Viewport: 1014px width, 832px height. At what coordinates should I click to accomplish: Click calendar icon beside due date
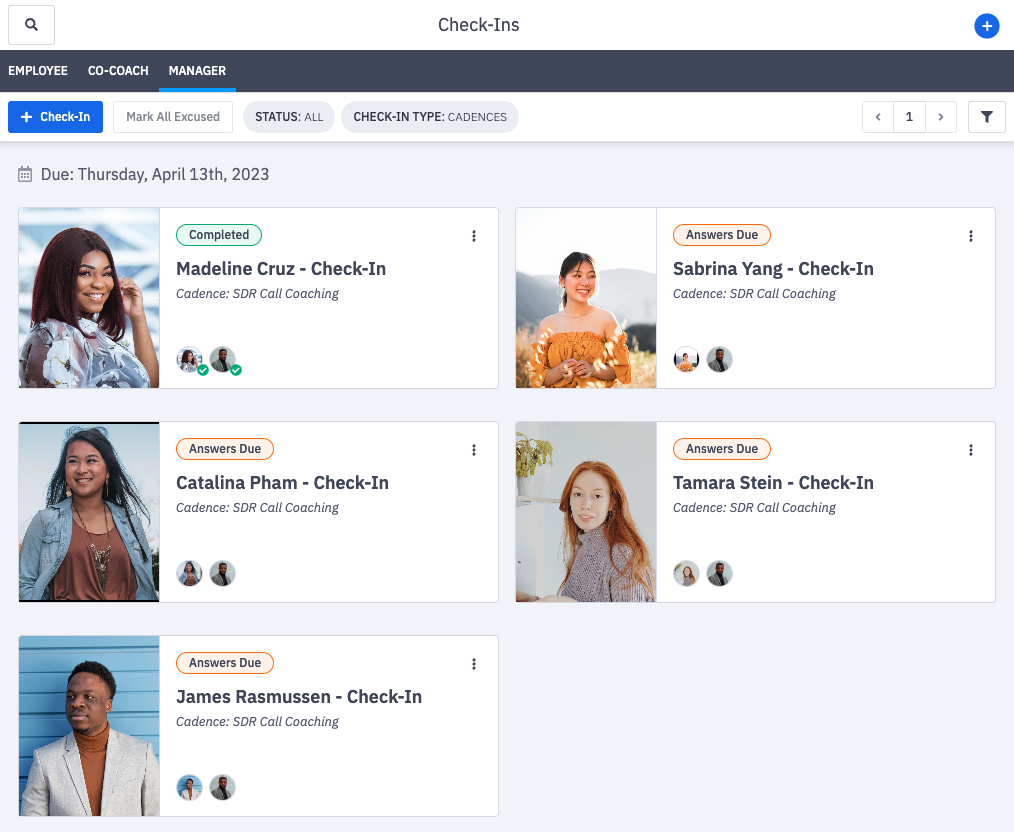25,174
